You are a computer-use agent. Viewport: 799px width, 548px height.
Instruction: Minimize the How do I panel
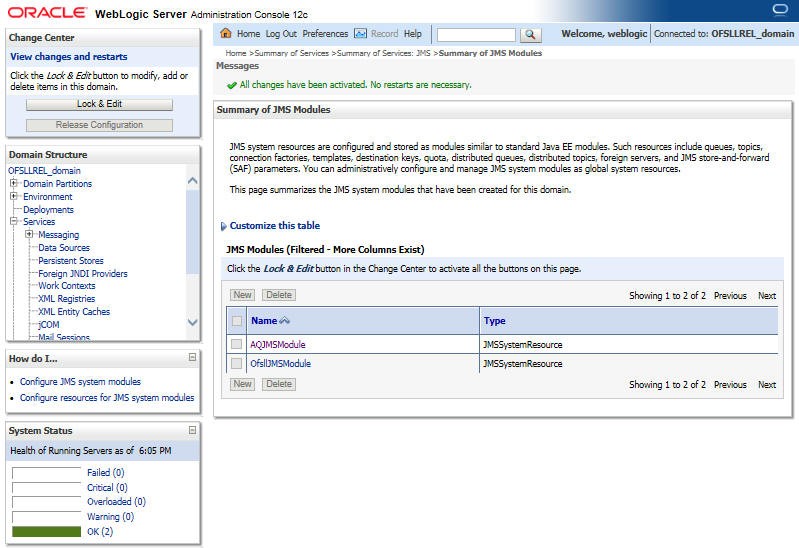(192, 357)
